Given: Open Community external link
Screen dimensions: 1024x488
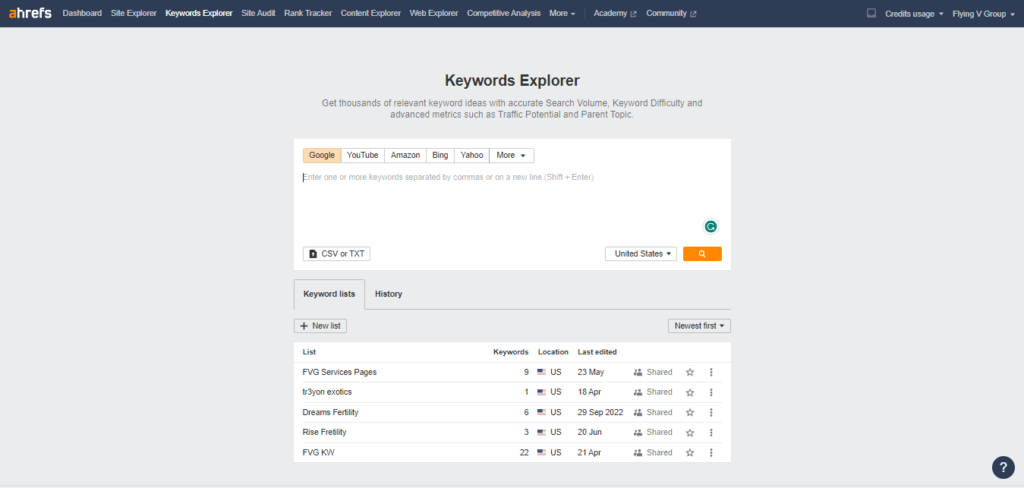Looking at the screenshot, I should pyautogui.click(x=671, y=13).
